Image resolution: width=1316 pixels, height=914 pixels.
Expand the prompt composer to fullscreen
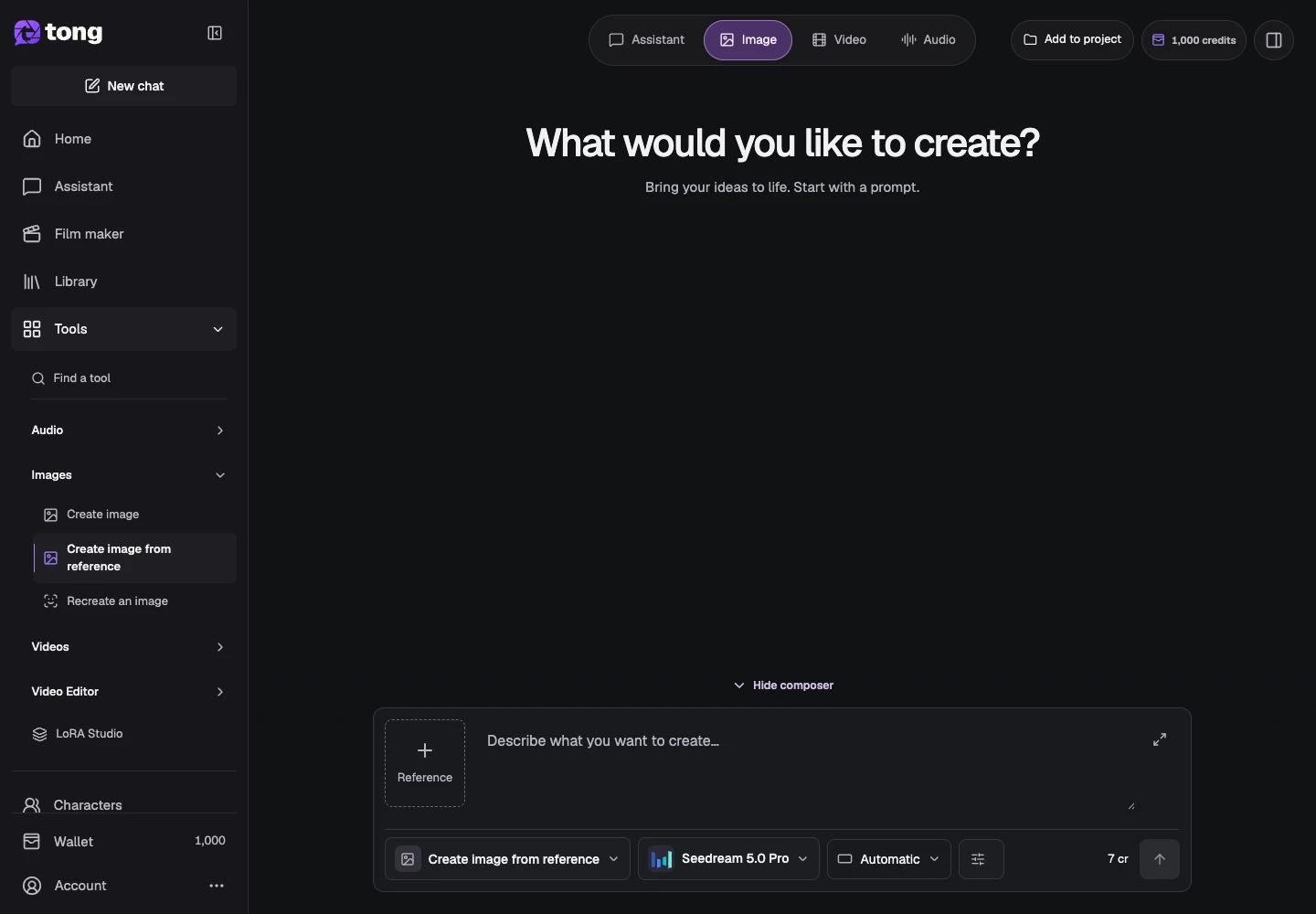click(x=1160, y=739)
